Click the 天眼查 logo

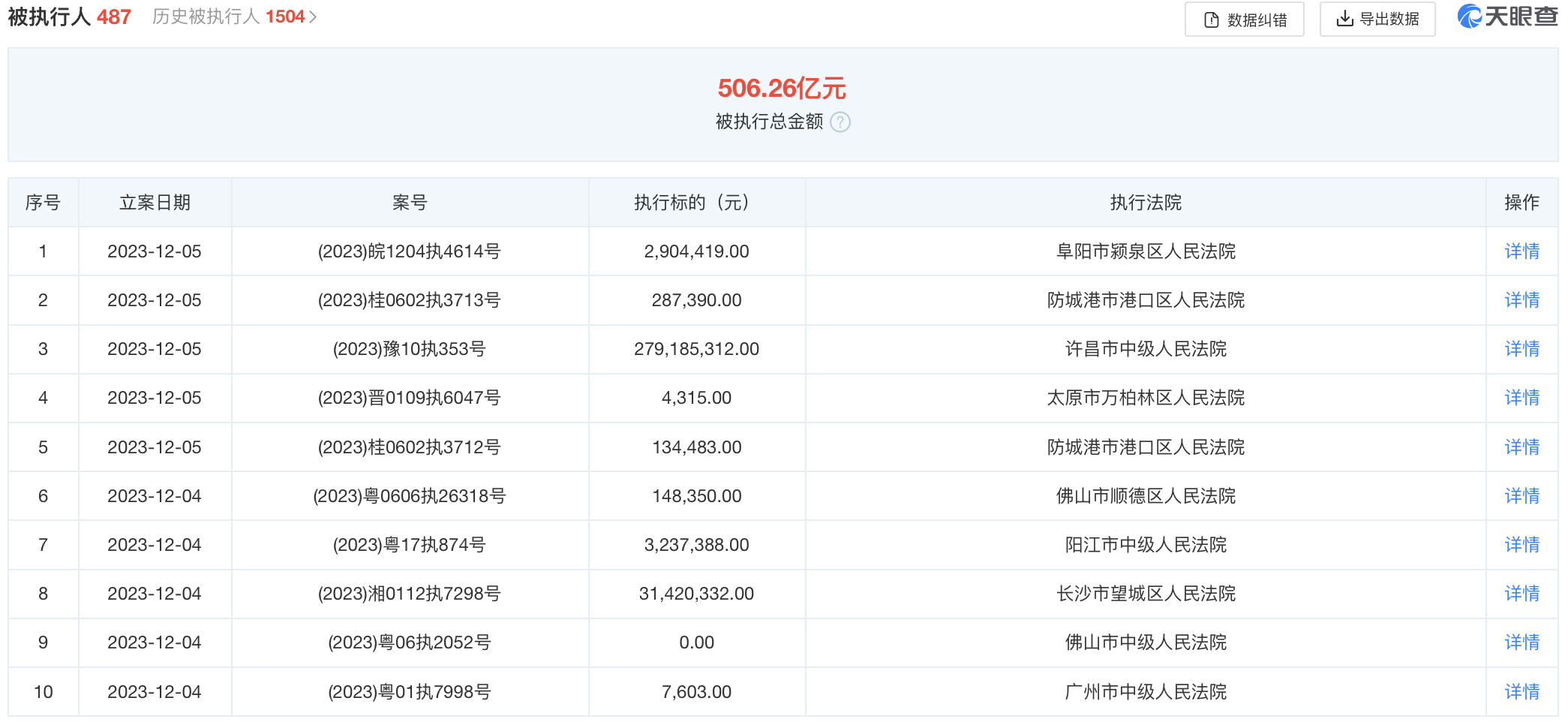coord(1506,17)
